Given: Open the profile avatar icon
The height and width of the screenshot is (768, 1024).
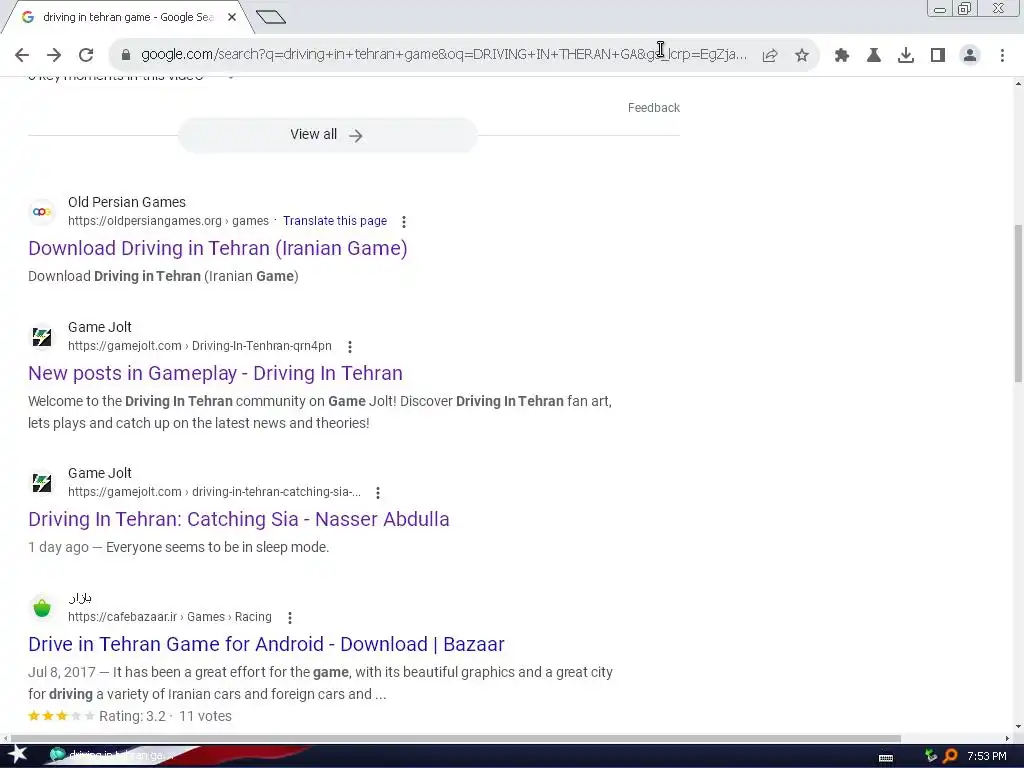Looking at the screenshot, I should pos(970,56).
